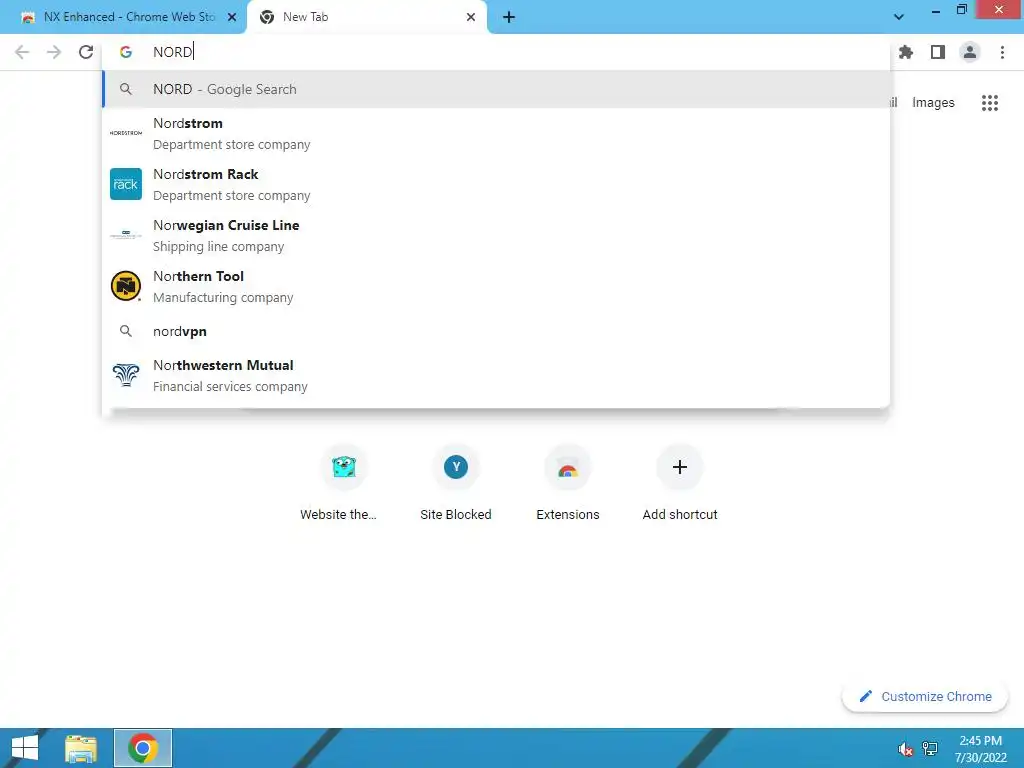Click in the address bar text NORD

(x=172, y=52)
